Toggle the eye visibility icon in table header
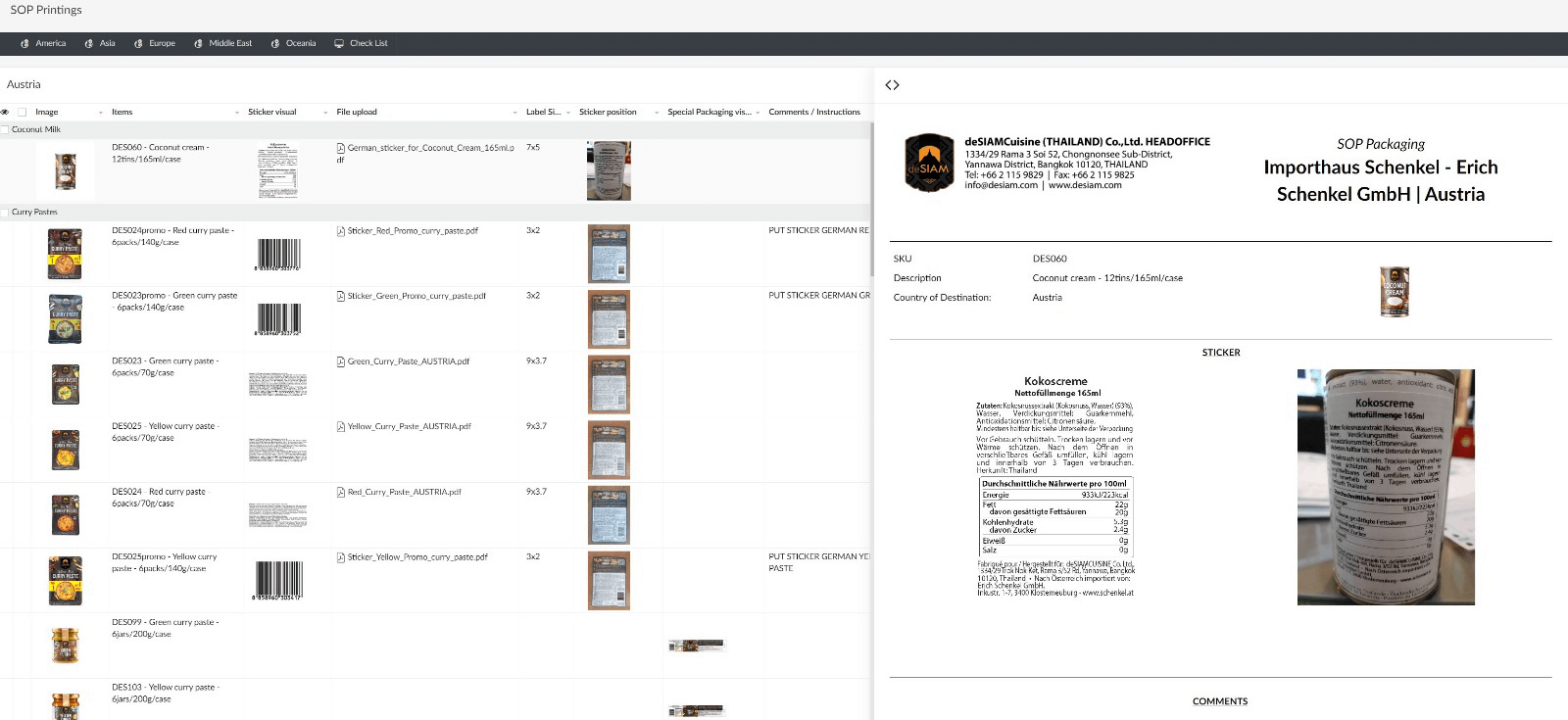Screen dimensions: 1568x720 [5, 112]
